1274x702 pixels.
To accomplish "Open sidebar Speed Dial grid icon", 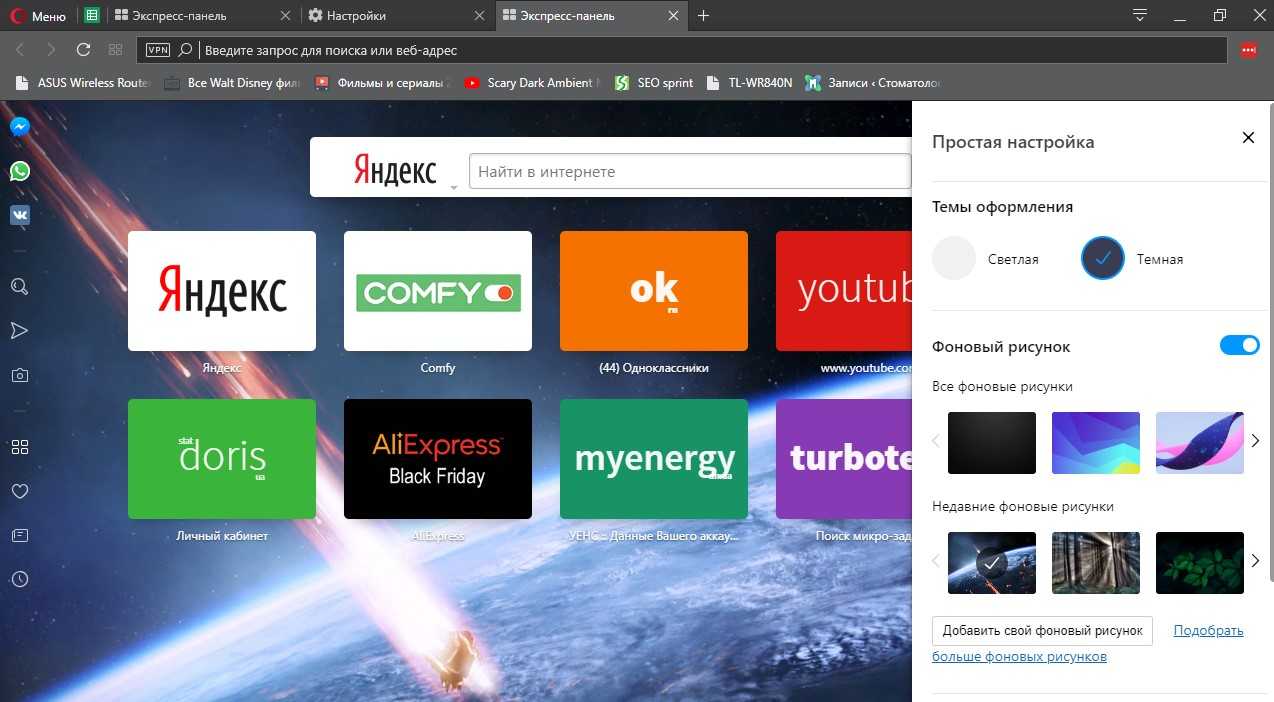I will (x=19, y=447).
